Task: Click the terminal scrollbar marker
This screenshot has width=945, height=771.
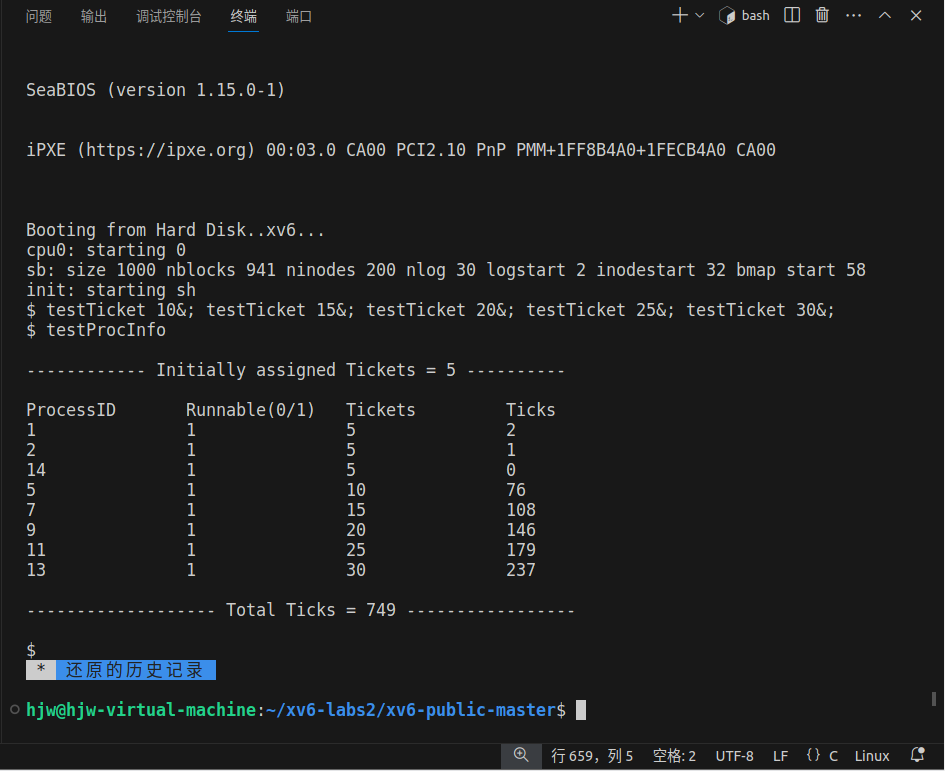Action: (934, 698)
